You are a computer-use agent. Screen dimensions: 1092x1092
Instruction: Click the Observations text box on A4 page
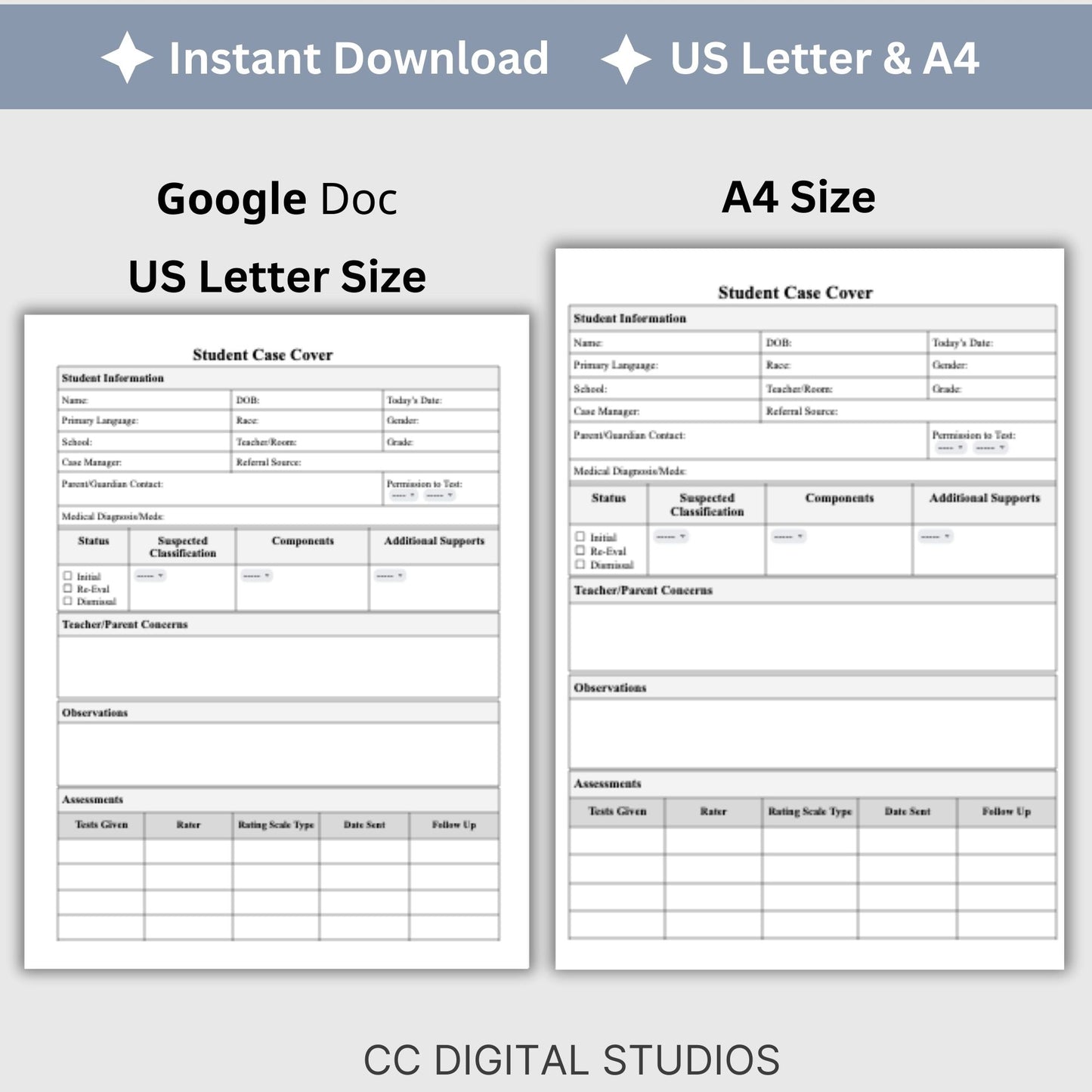click(812, 734)
